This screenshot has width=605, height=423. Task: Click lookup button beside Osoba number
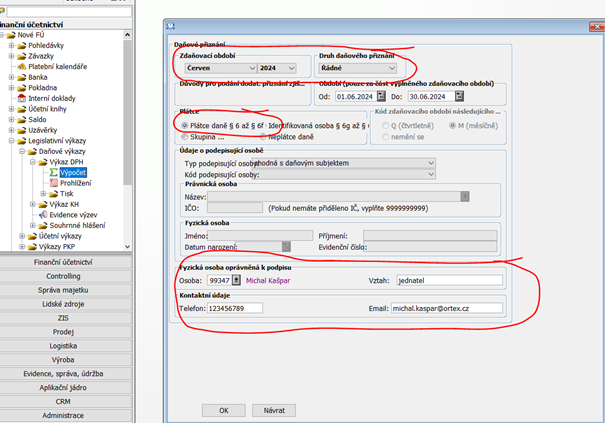click(236, 281)
